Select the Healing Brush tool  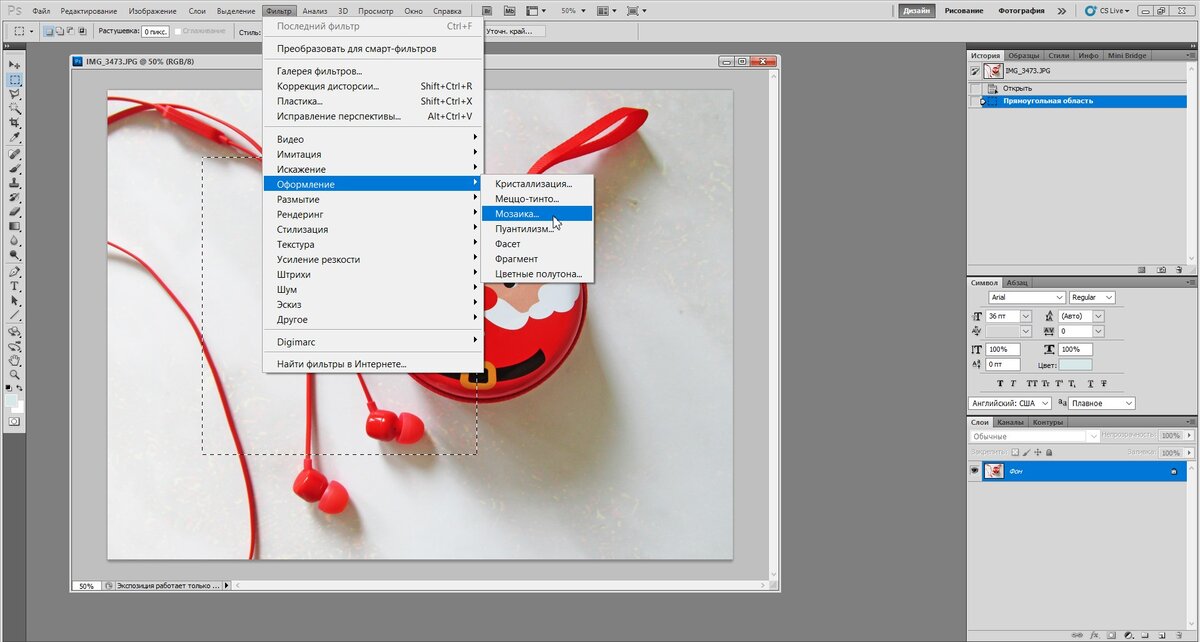pyautogui.click(x=15, y=155)
